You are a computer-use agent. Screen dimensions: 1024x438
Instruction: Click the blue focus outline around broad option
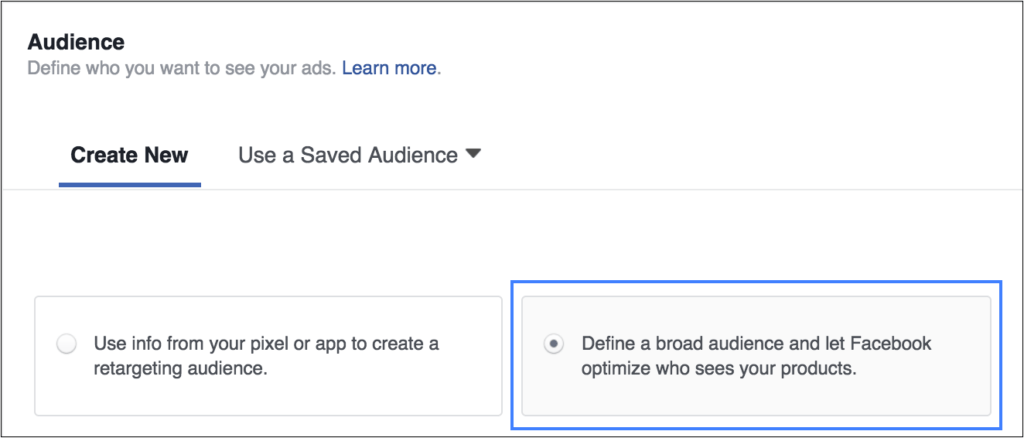[756, 283]
